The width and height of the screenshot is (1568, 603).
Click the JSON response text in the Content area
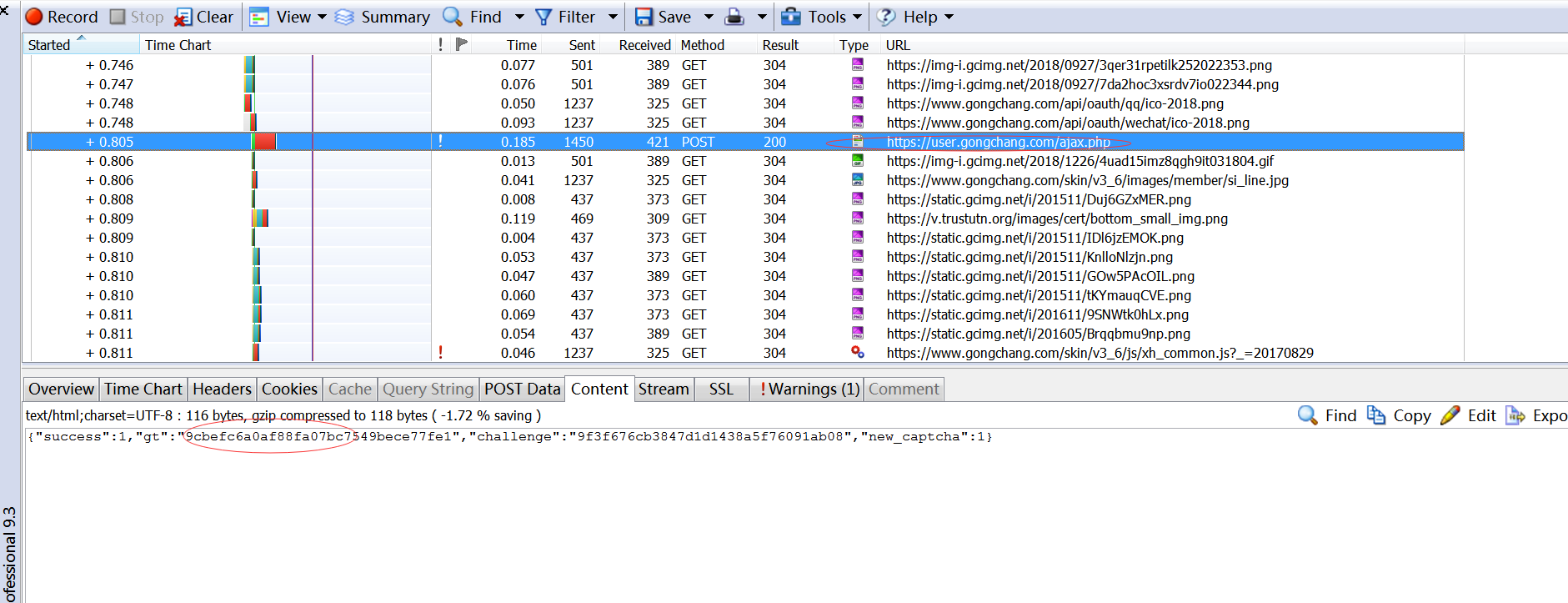click(x=508, y=436)
